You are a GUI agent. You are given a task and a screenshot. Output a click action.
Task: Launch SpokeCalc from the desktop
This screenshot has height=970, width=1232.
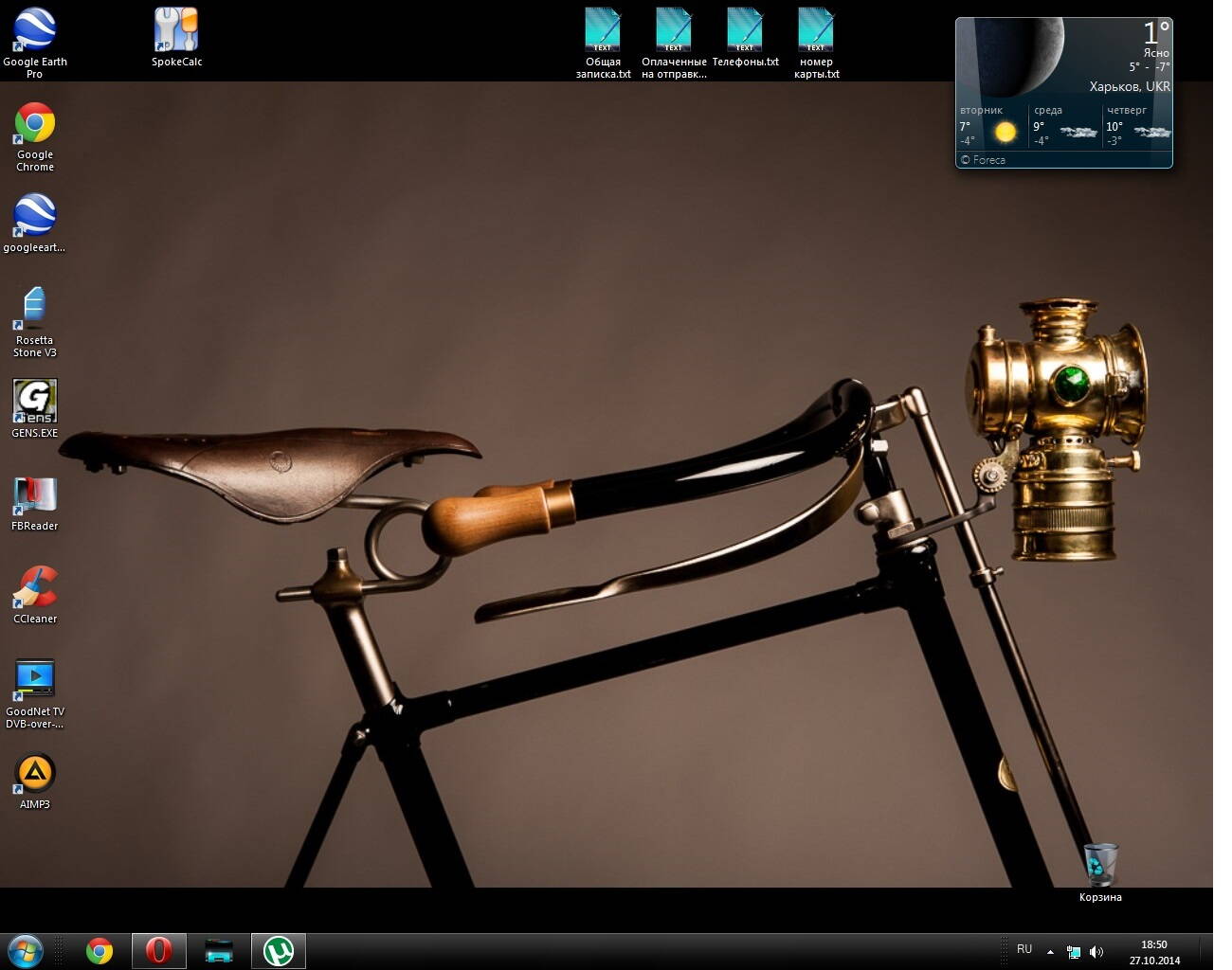tap(176, 30)
